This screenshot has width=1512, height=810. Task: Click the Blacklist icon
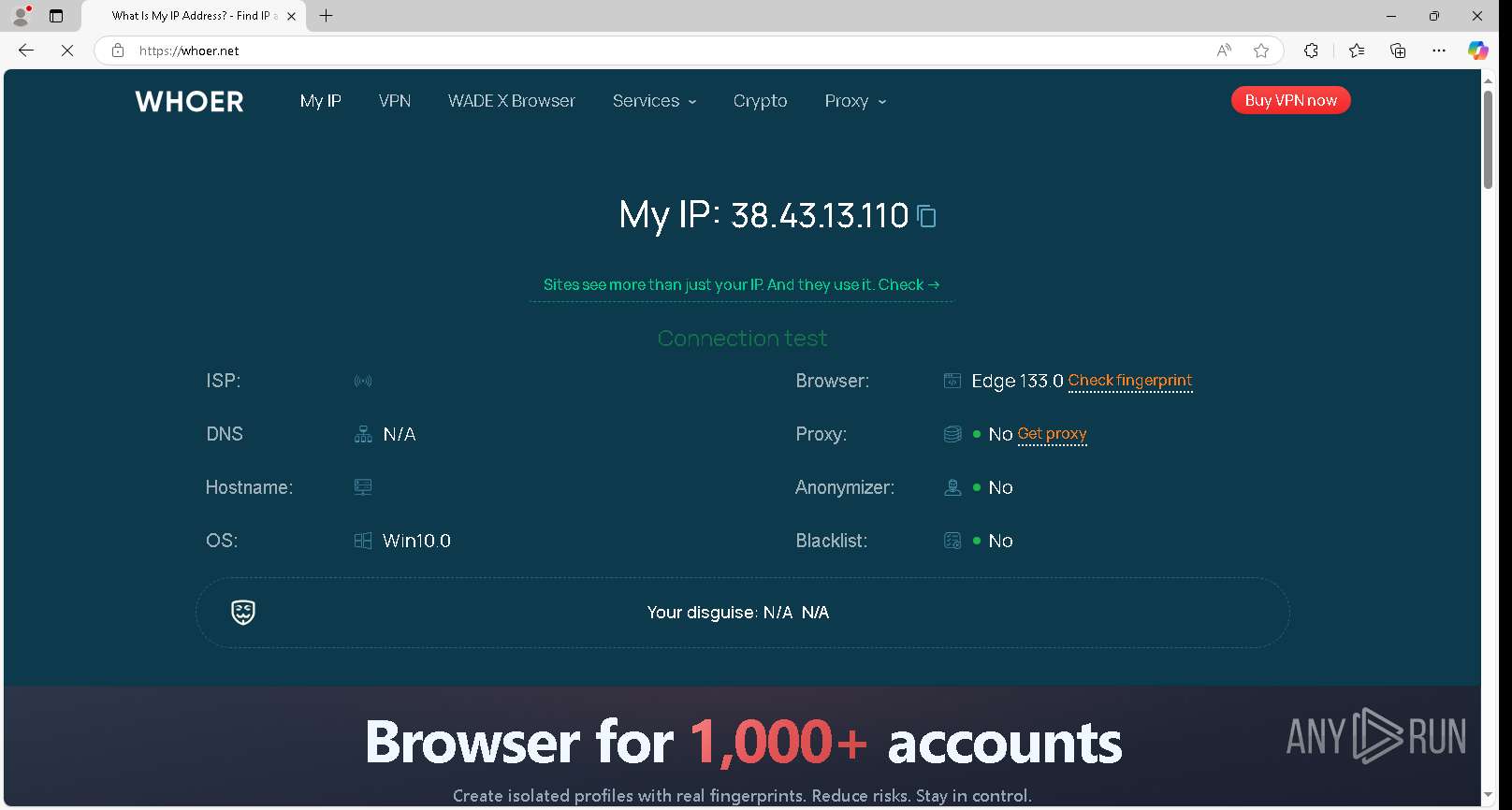[x=952, y=541]
